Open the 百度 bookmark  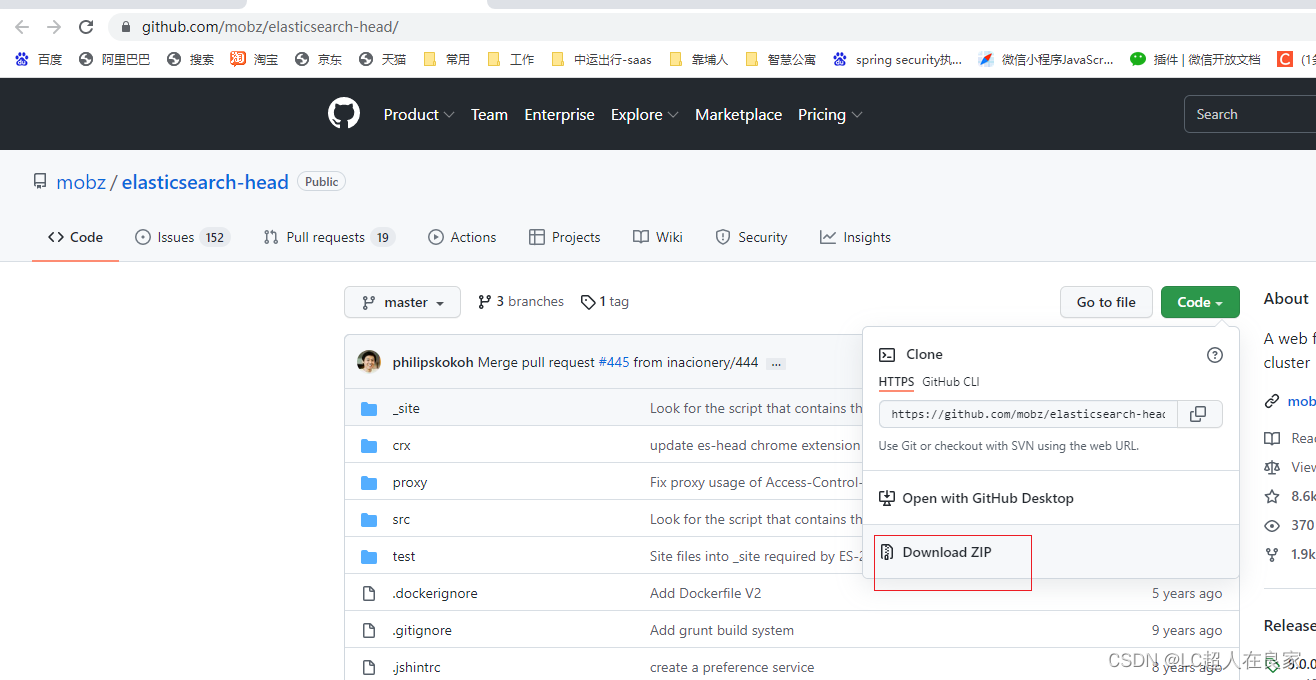[x=40, y=59]
